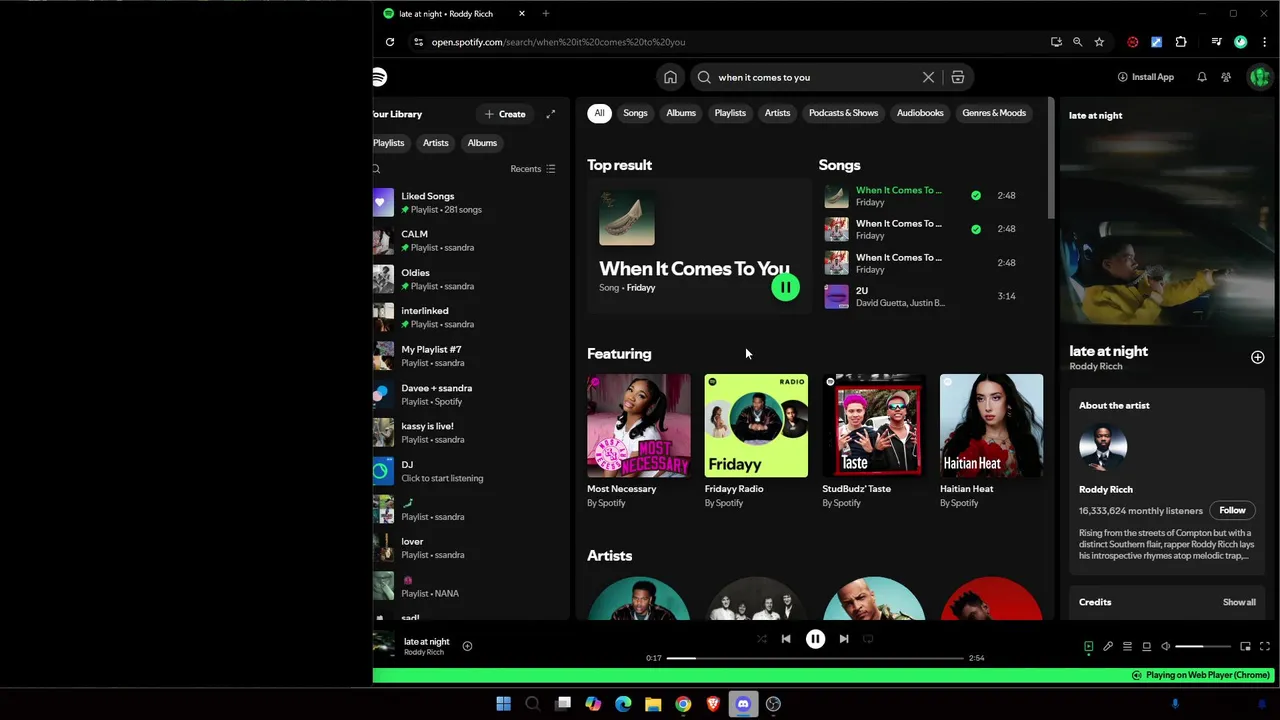1280x720 pixels.
Task: Toggle repeat in the player bar
Action: click(868, 639)
